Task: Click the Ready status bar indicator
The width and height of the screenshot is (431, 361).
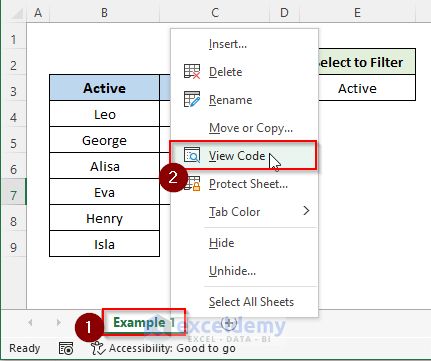Action: coord(25,348)
